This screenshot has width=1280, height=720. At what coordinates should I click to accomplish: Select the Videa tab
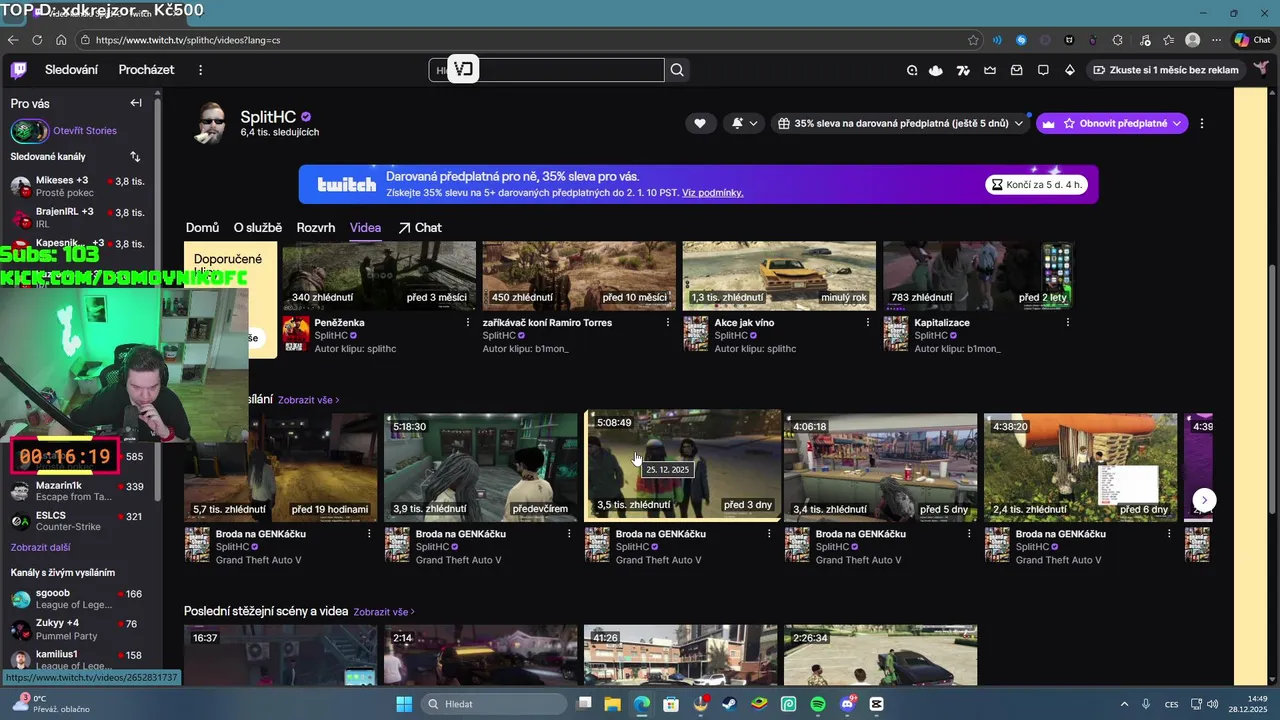pos(365,228)
